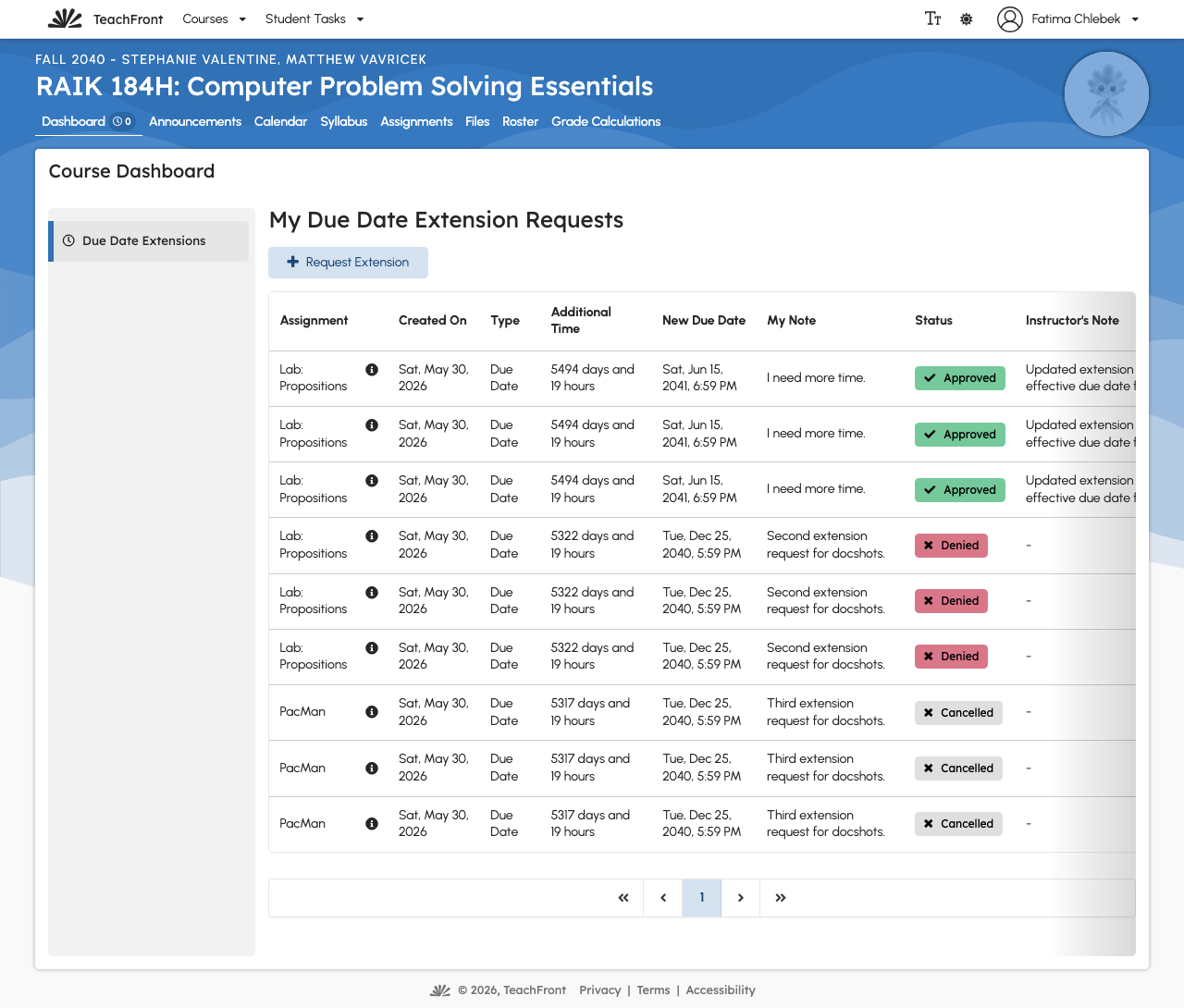Select page 1 in pagination
The width and height of the screenshot is (1184, 1008).
tap(702, 898)
